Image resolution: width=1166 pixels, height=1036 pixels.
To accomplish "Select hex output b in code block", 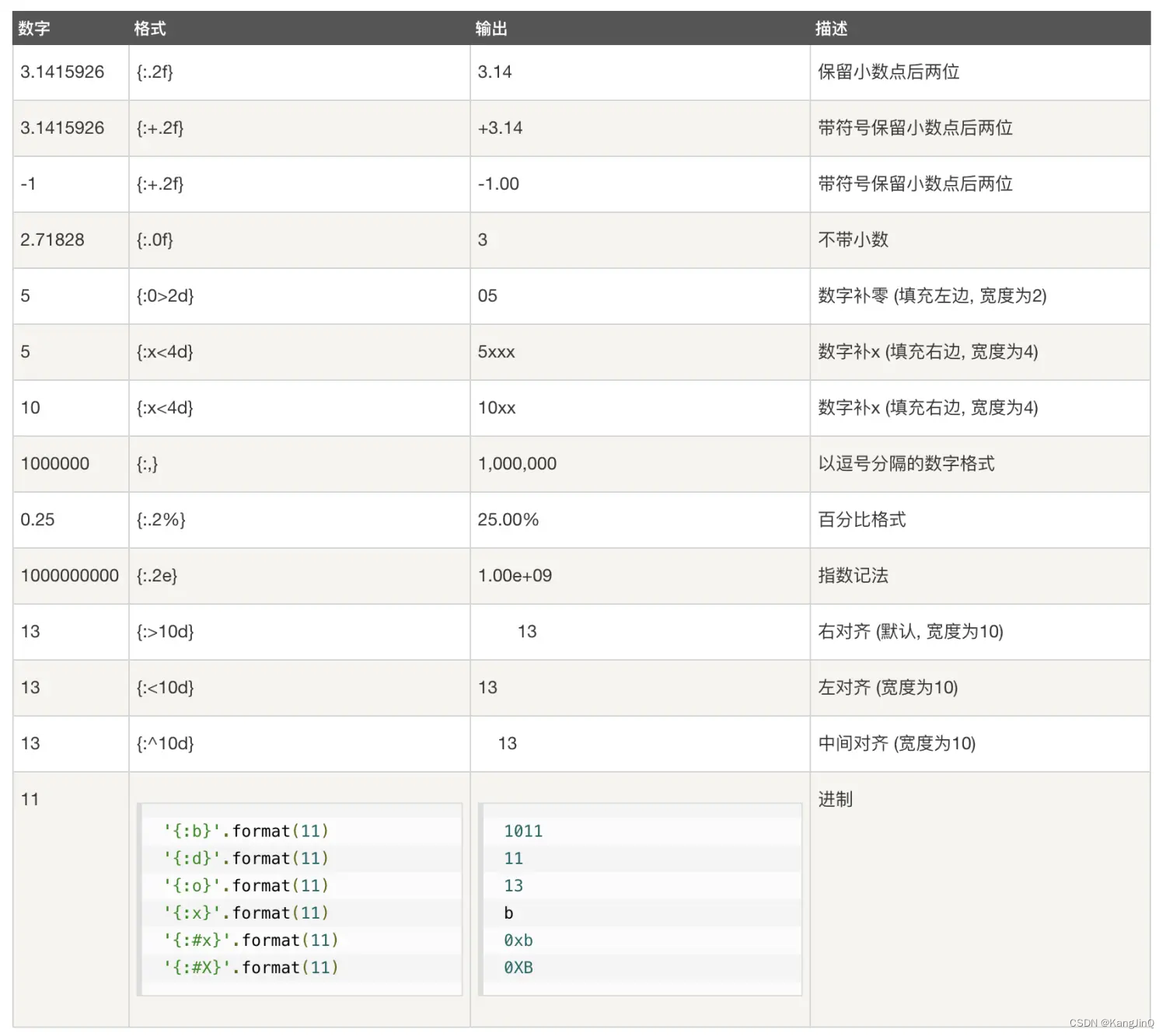I will point(508,913).
